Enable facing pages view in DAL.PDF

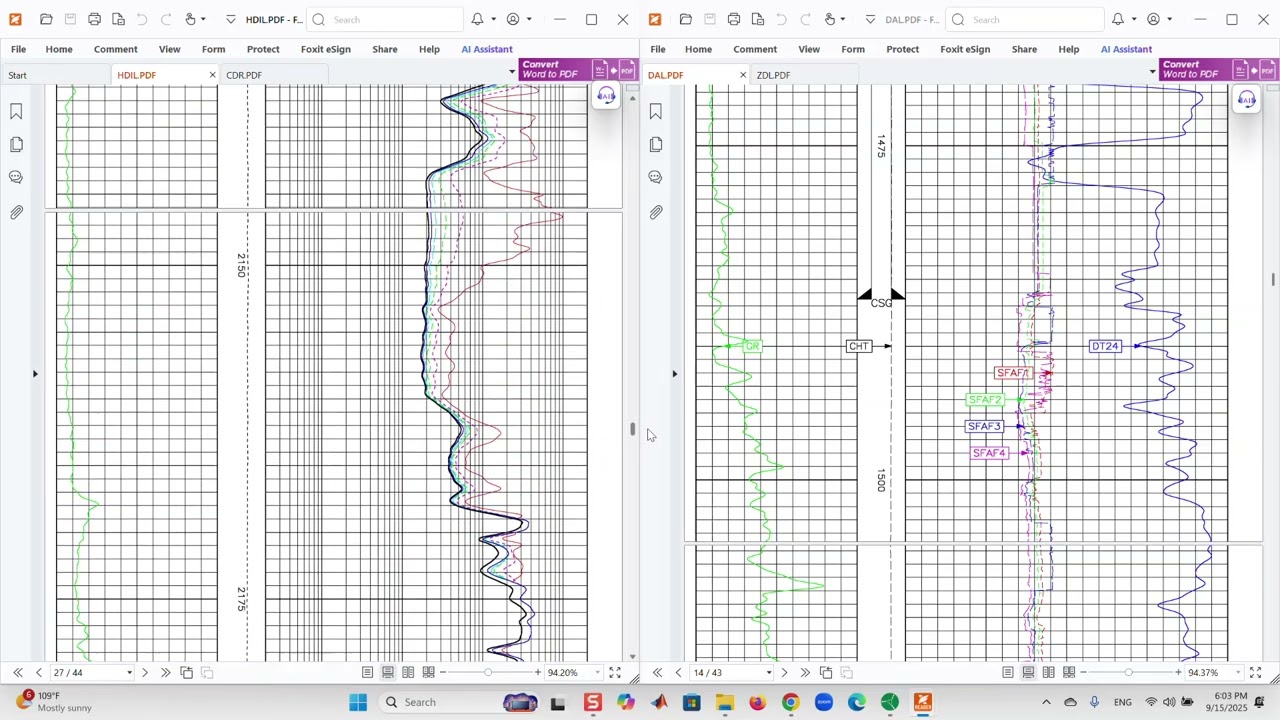tap(1048, 673)
